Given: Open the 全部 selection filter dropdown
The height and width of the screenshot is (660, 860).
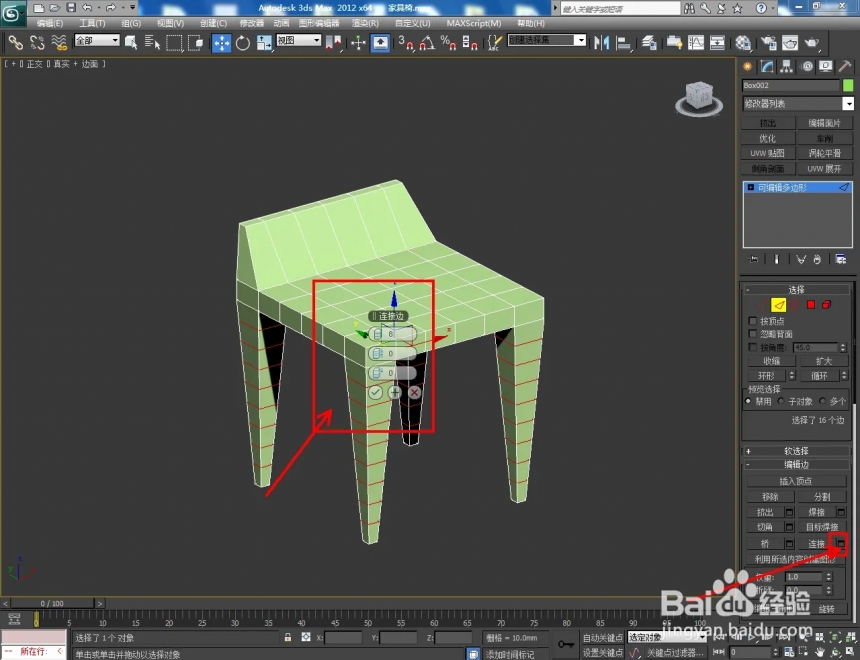Looking at the screenshot, I should click(x=97, y=40).
